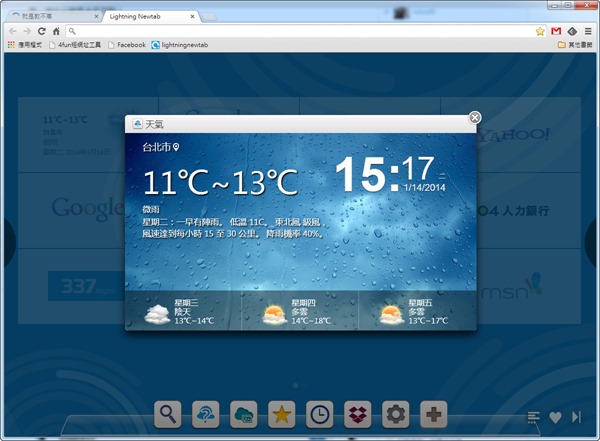
Task: Select the Lightning Newtab tab
Action: [x=151, y=16]
